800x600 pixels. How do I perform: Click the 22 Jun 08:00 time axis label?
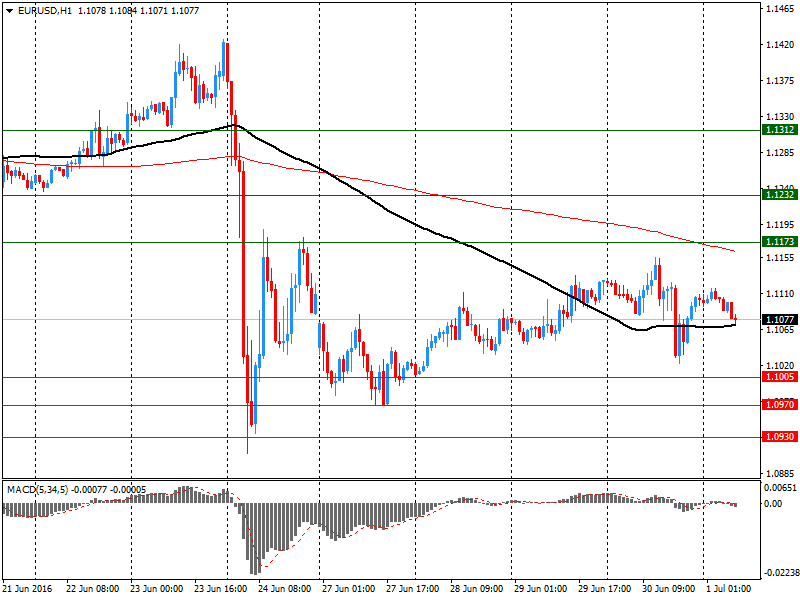[x=93, y=589]
